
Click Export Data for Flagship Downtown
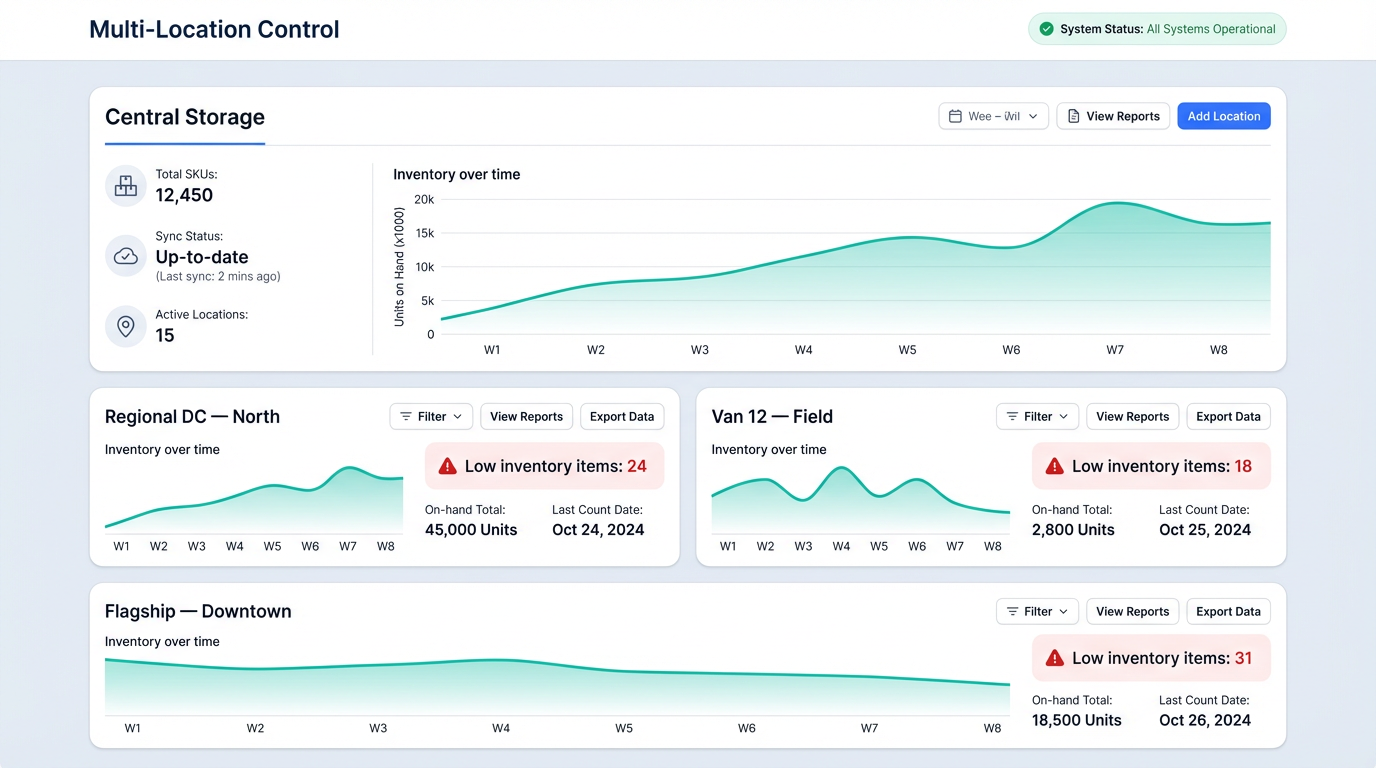(x=1227, y=611)
